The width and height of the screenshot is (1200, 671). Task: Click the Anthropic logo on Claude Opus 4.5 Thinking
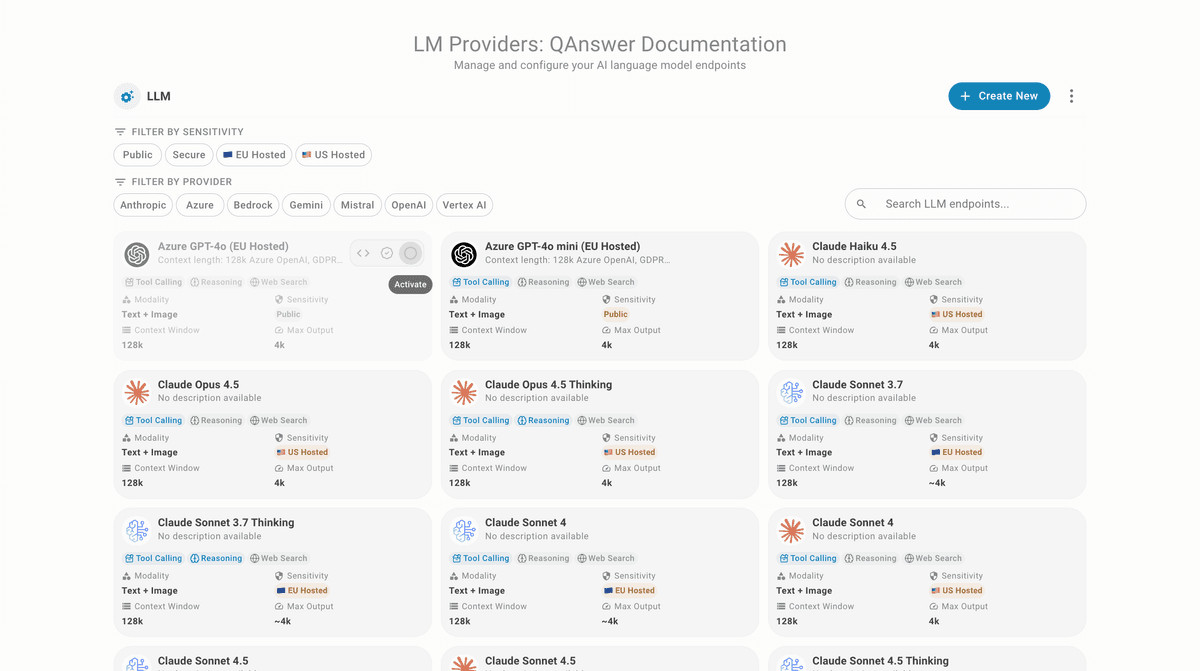[x=464, y=392]
